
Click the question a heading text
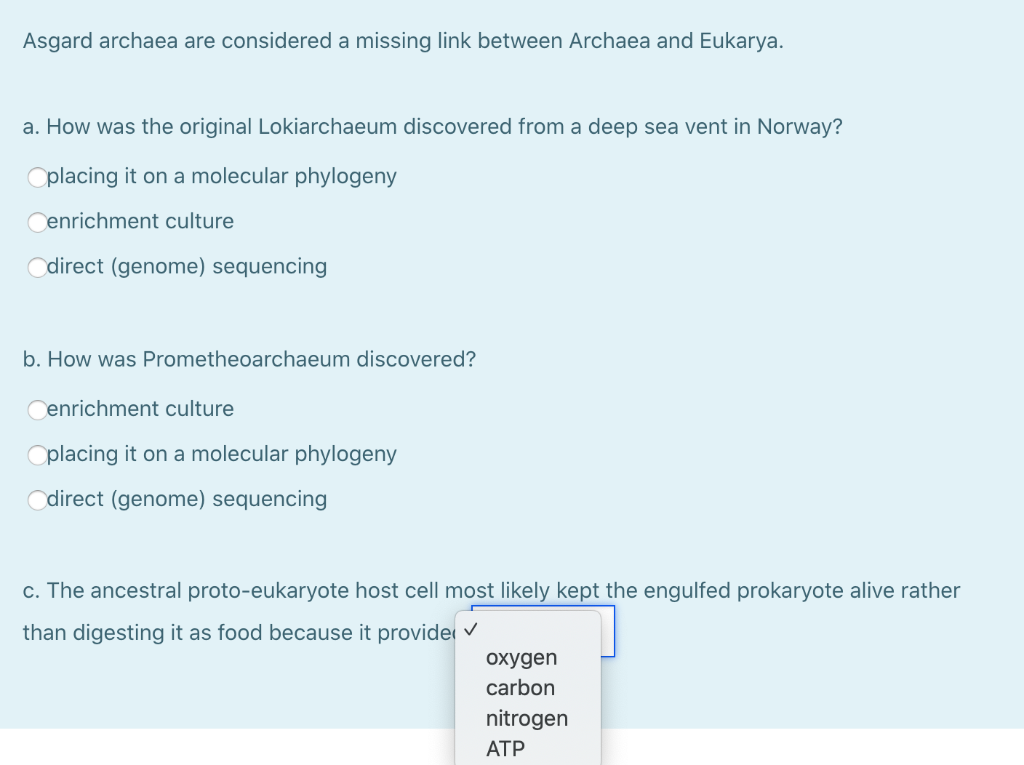432,127
